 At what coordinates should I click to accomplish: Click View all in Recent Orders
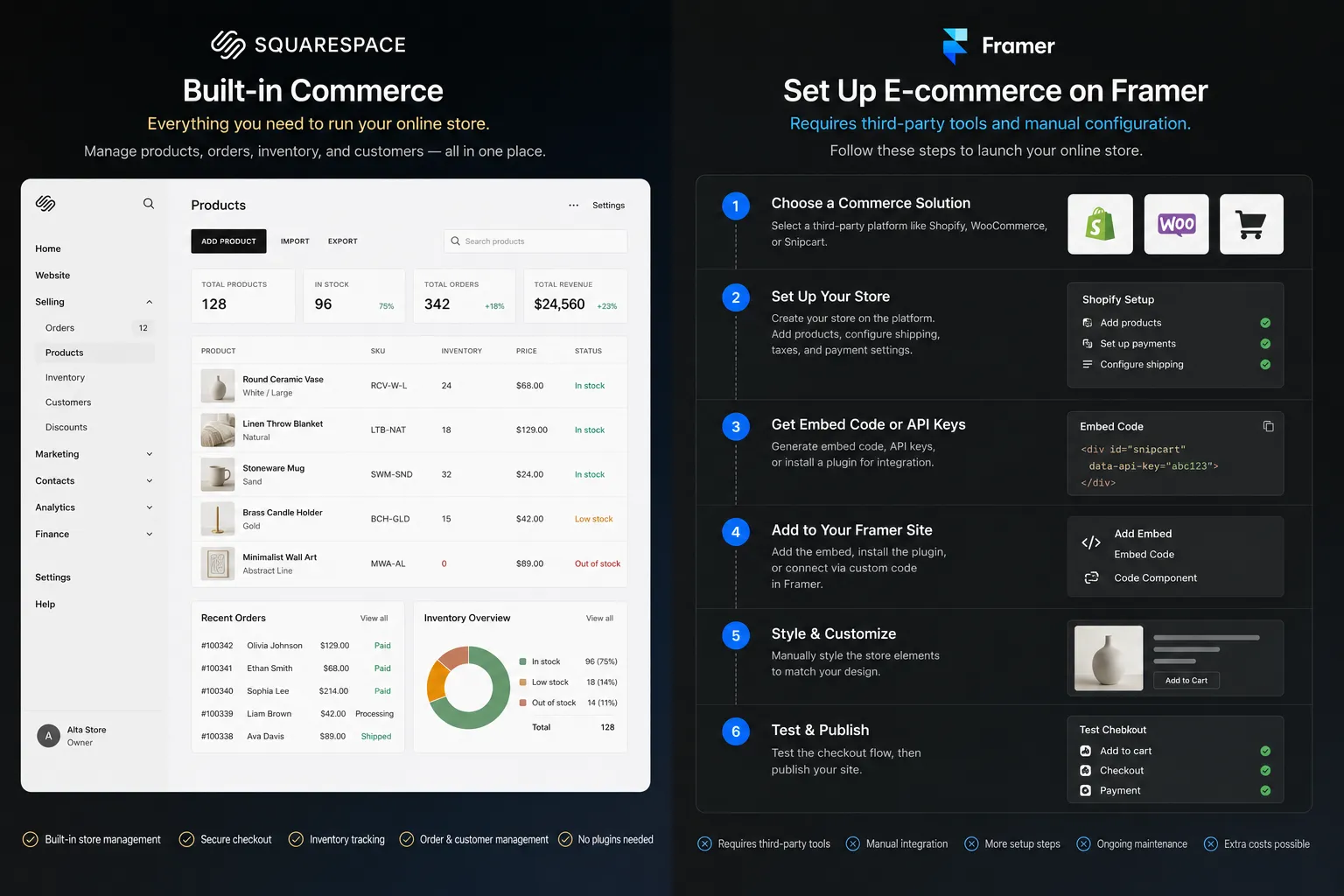click(374, 619)
